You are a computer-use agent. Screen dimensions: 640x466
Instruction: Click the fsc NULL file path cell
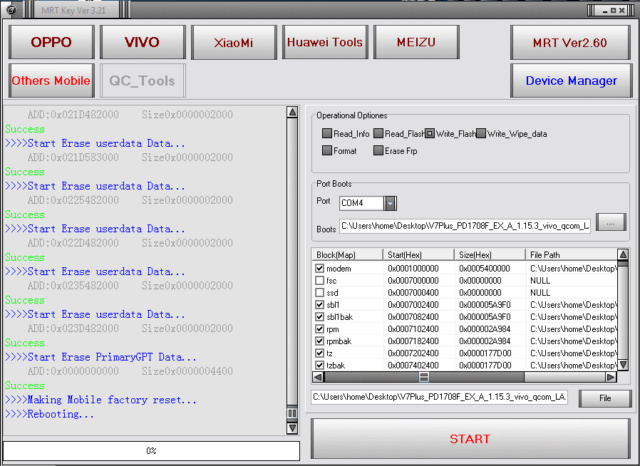540,281
